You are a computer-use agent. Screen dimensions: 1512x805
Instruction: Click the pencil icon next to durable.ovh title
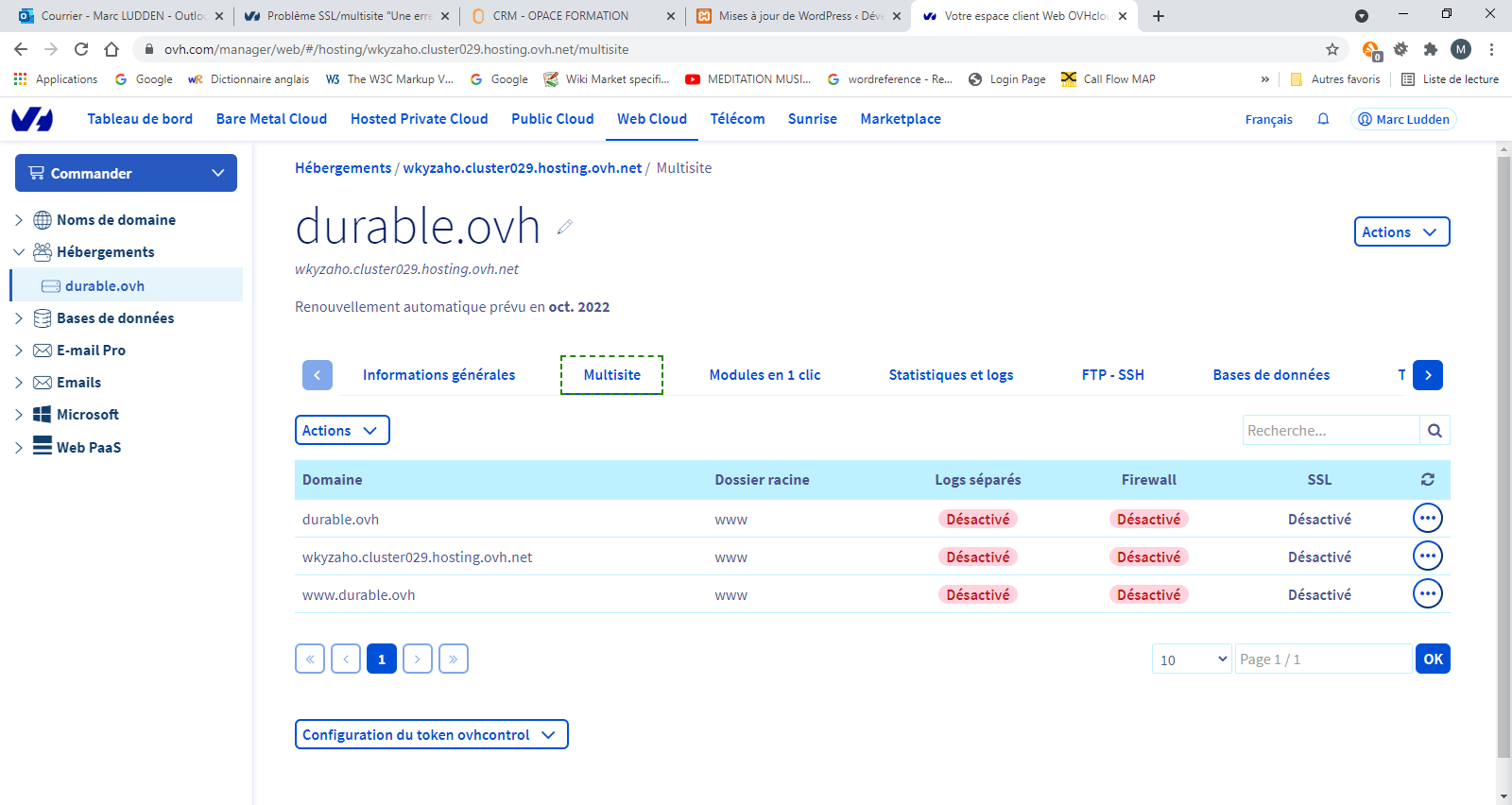tap(565, 227)
